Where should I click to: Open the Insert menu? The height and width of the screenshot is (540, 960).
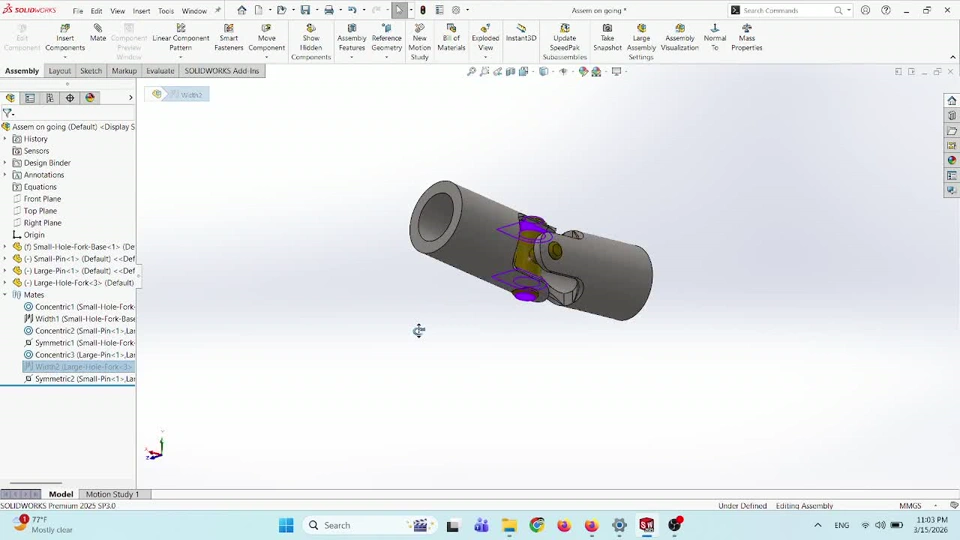(x=141, y=11)
